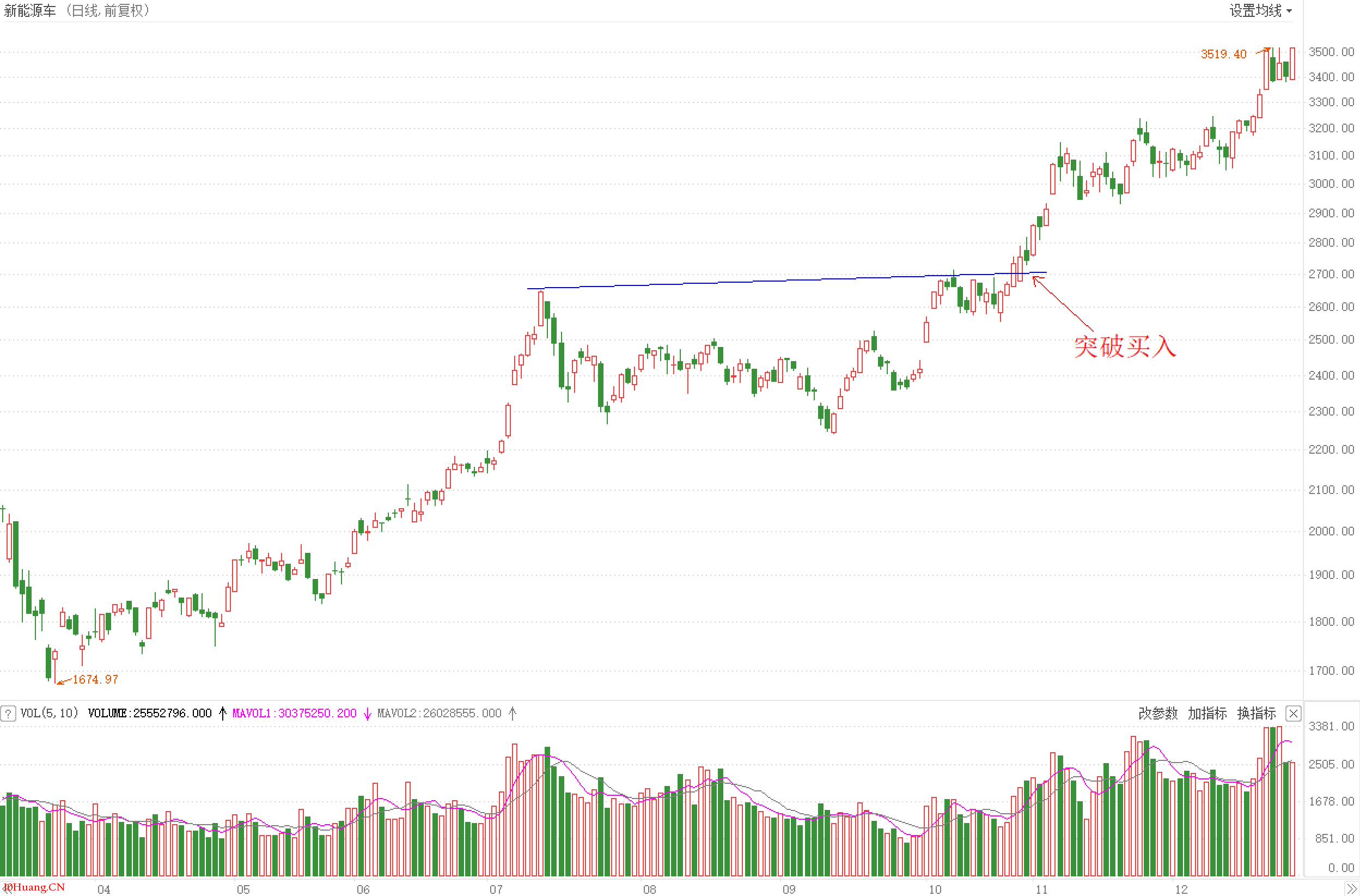Close the VOL indicator panel
Viewport: 1360px width, 896px height.
1292,713
